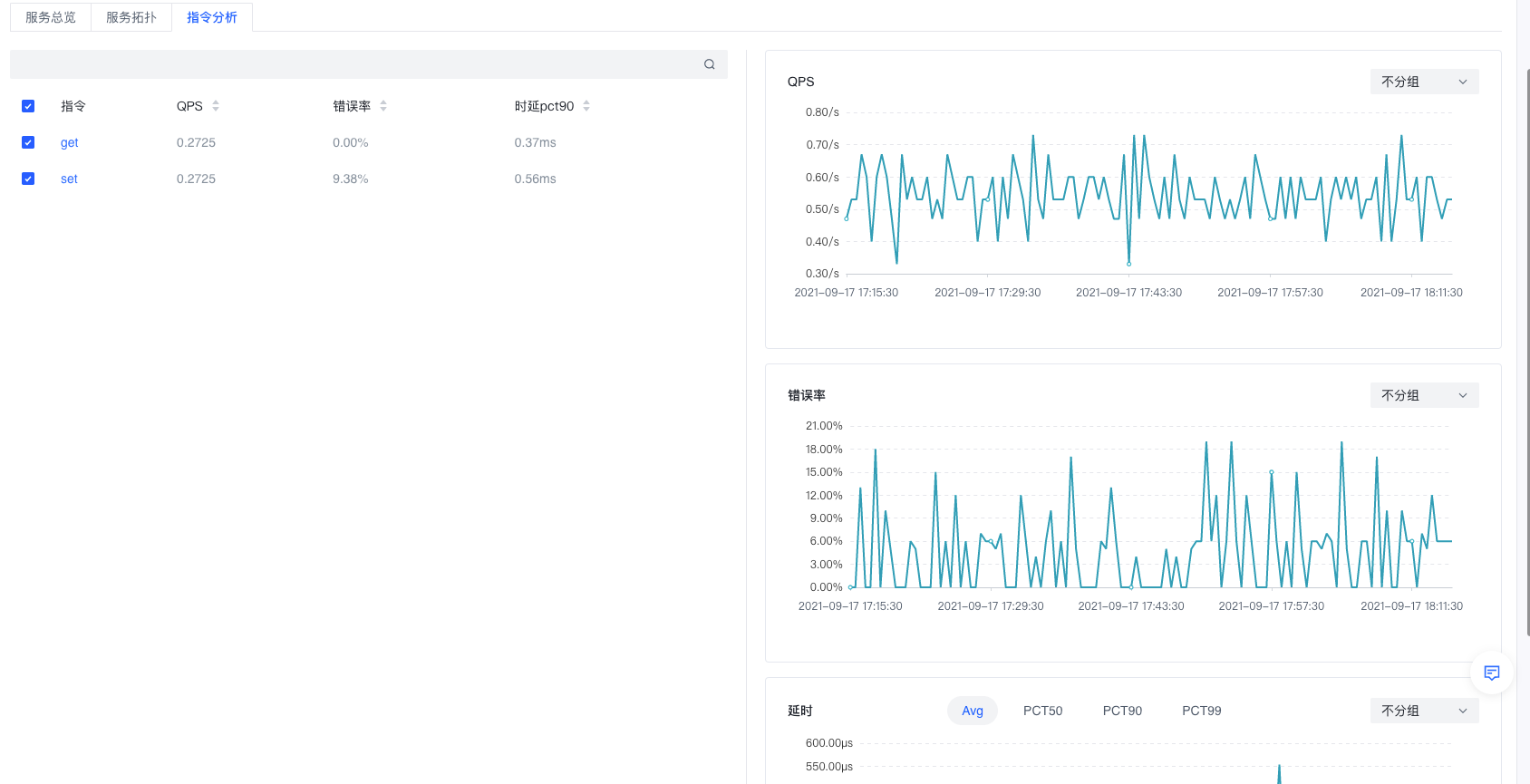Select the PCT50 latency option
Screen dimensions: 1530x784
click(1042, 711)
